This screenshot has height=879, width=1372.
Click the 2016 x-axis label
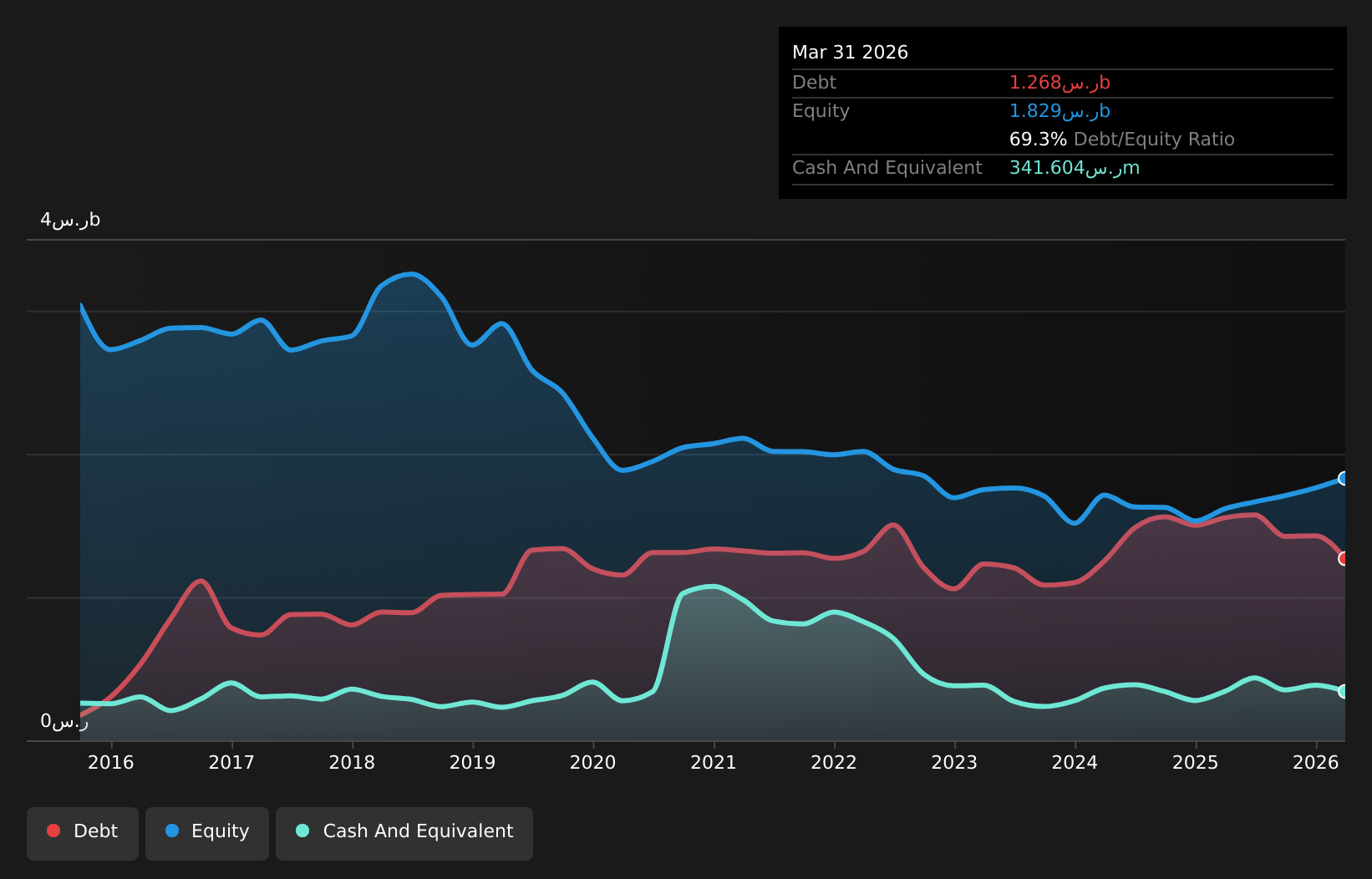111,762
